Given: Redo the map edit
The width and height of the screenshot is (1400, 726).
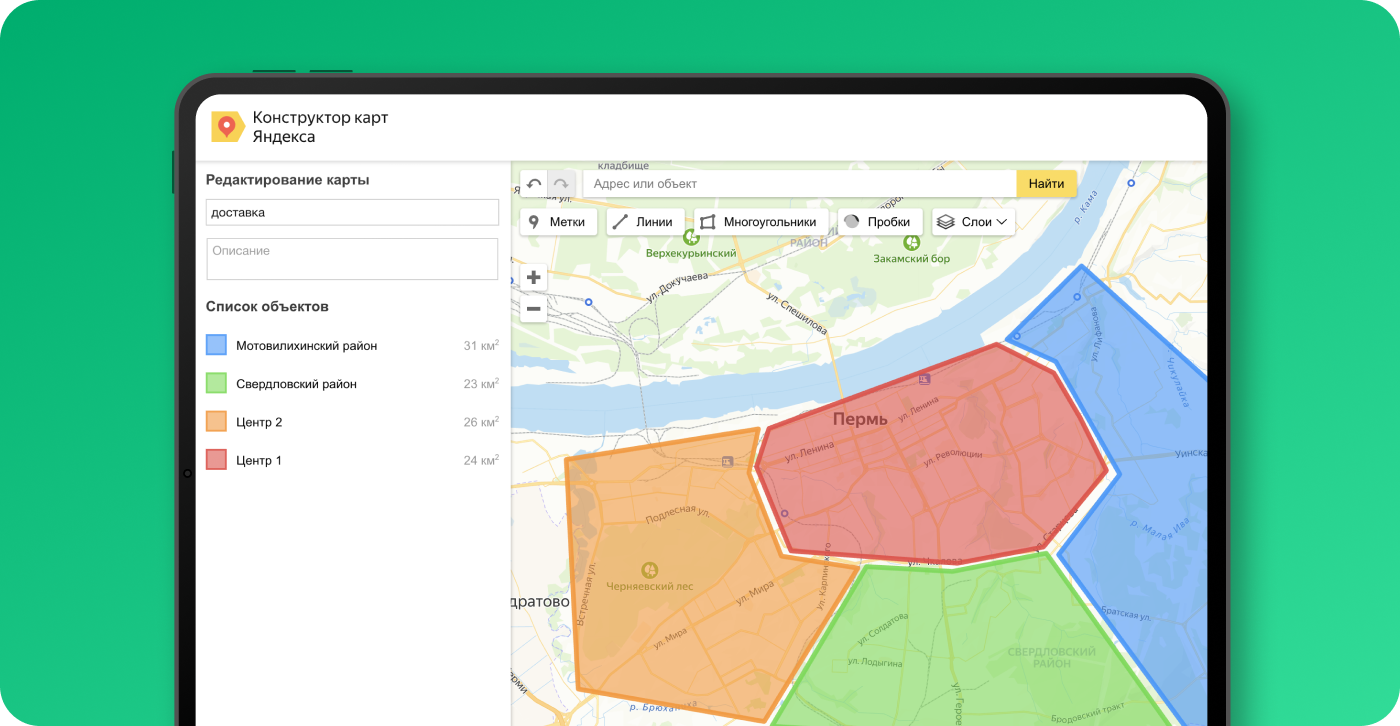Looking at the screenshot, I should pyautogui.click(x=561, y=184).
